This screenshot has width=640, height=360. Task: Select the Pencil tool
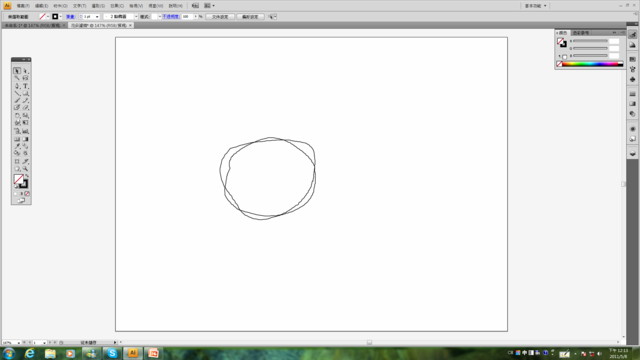[25, 100]
